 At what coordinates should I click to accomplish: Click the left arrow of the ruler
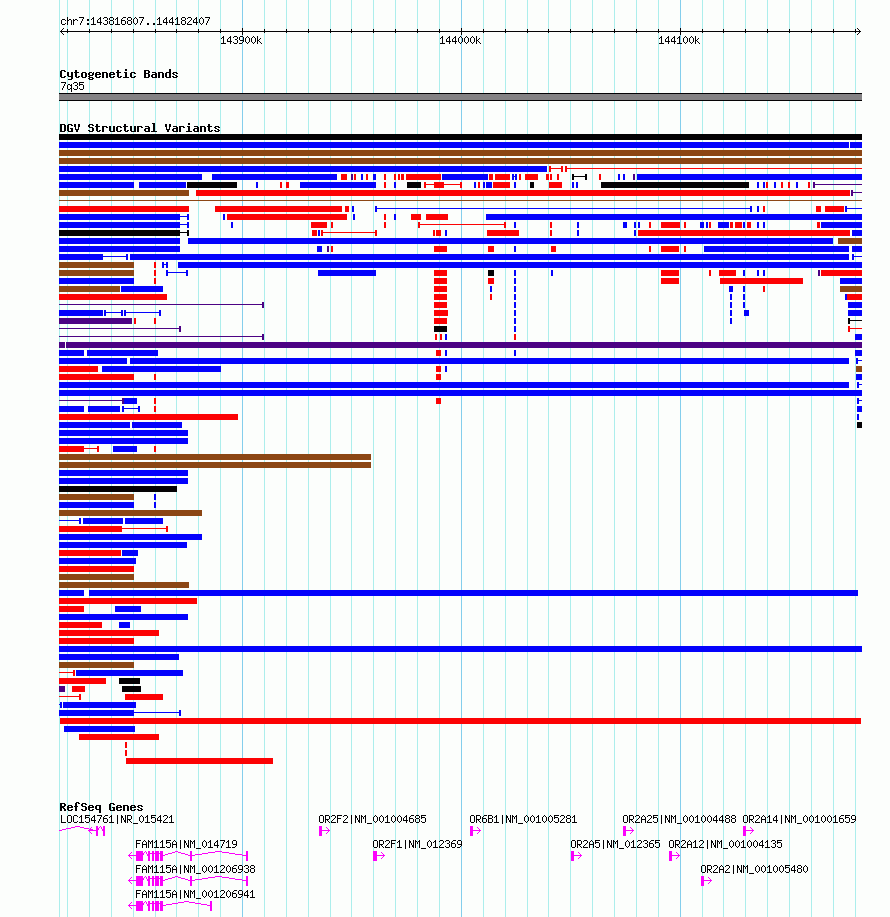tap(63, 32)
